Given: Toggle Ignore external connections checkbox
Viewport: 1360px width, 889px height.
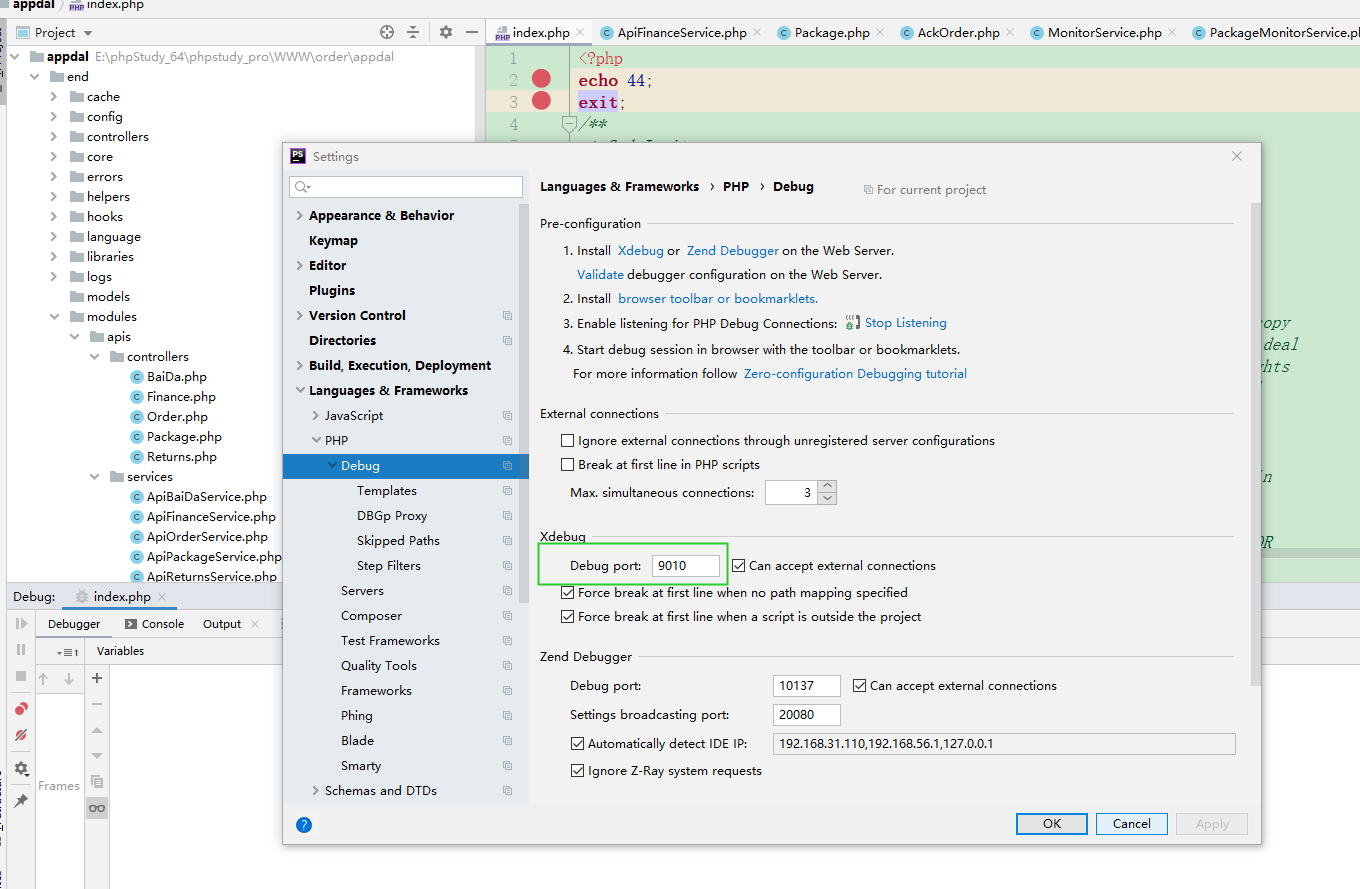Looking at the screenshot, I should point(568,441).
